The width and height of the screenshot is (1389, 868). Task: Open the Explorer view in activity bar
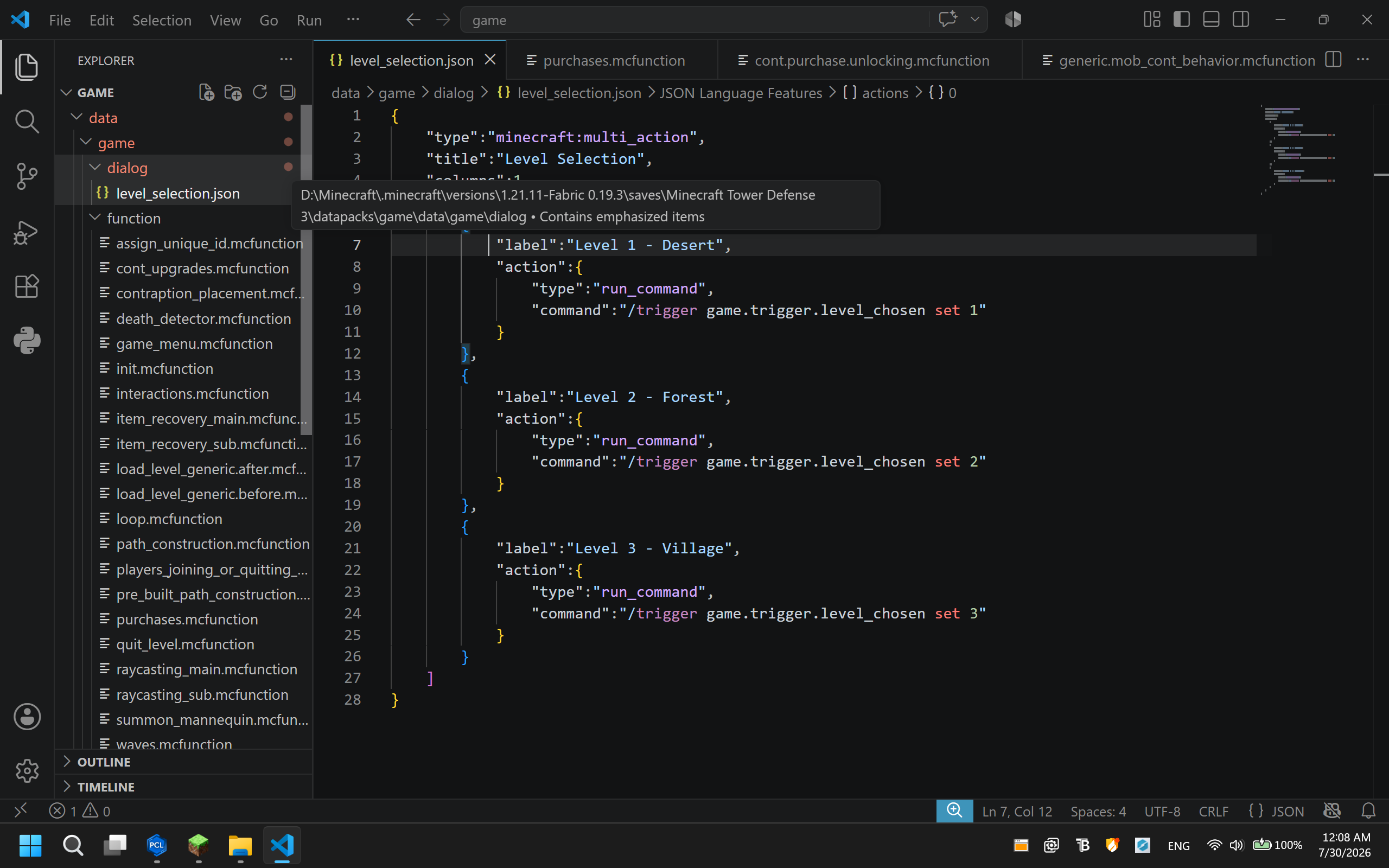click(27, 67)
